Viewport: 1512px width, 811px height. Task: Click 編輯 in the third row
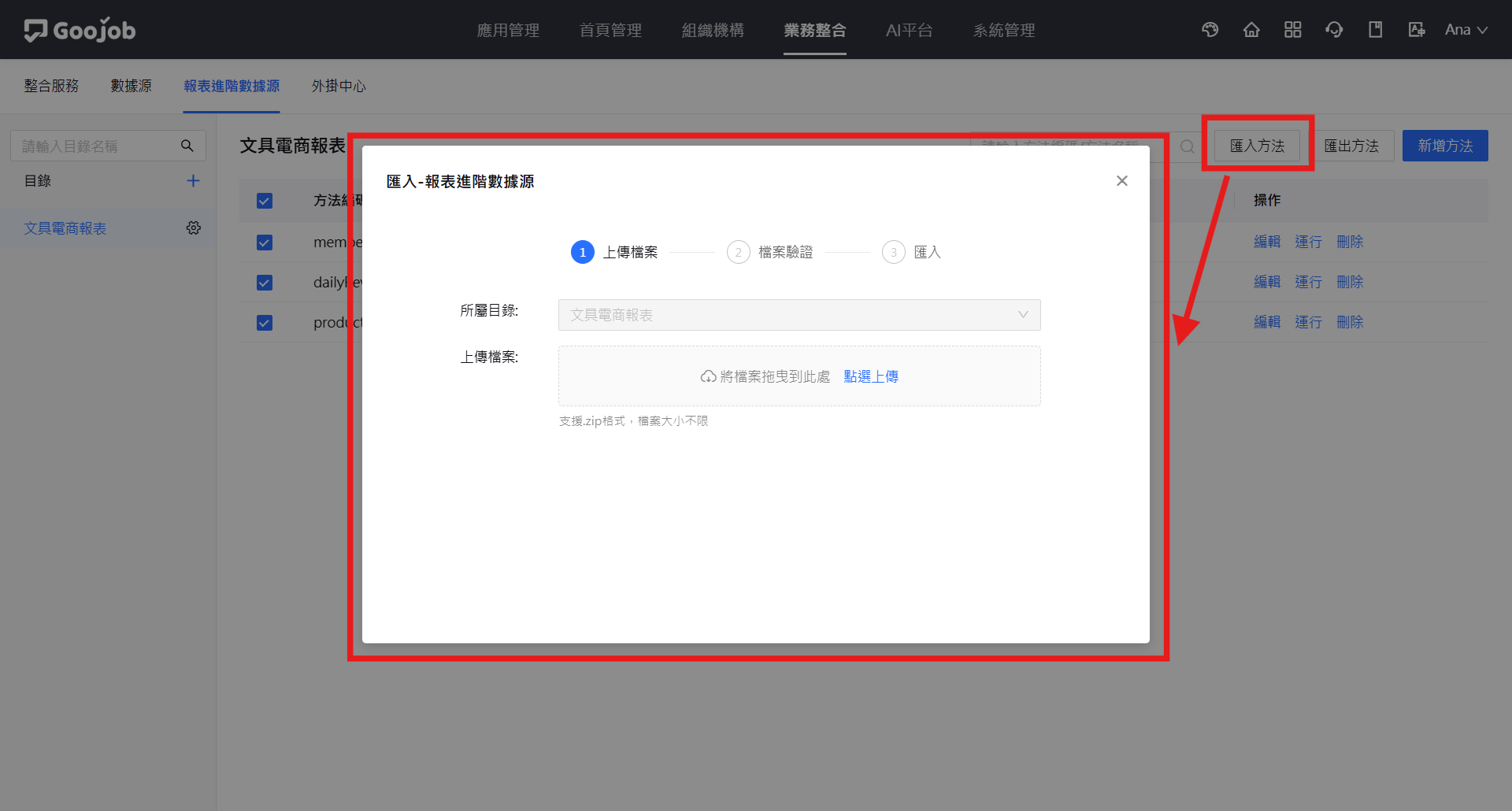[x=1267, y=323]
